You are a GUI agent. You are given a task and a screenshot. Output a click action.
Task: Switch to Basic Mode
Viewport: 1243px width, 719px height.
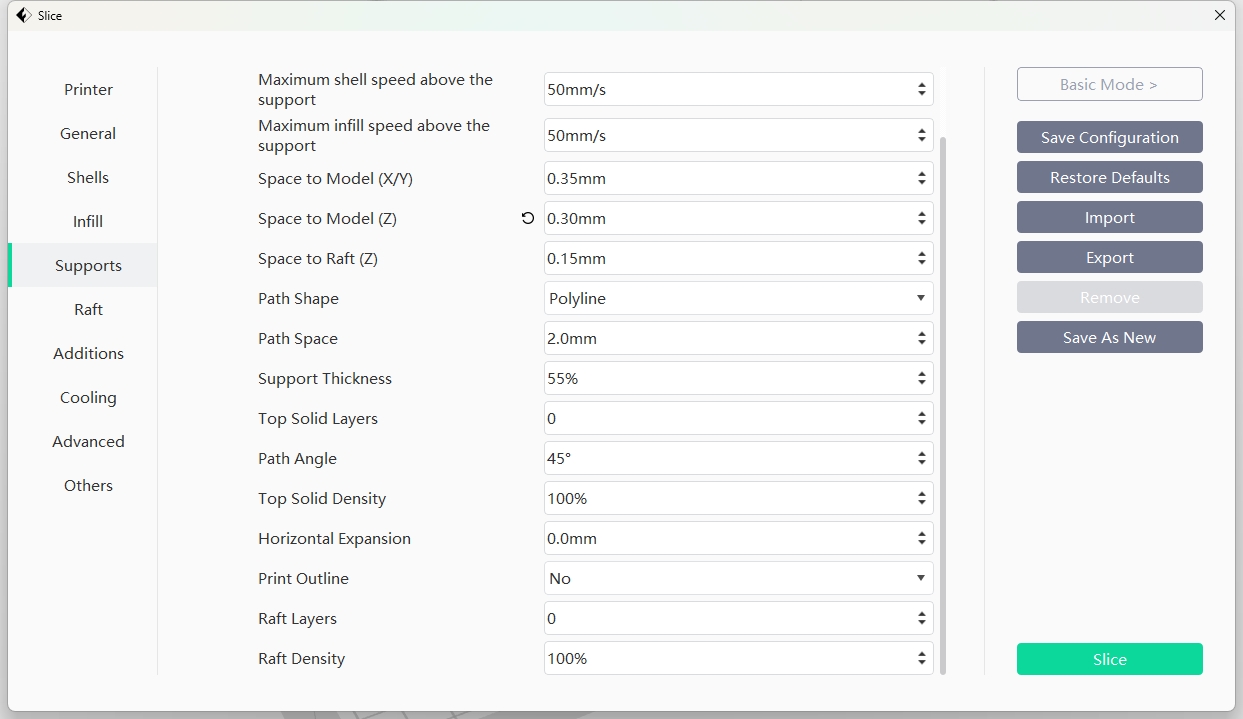pyautogui.click(x=1109, y=84)
